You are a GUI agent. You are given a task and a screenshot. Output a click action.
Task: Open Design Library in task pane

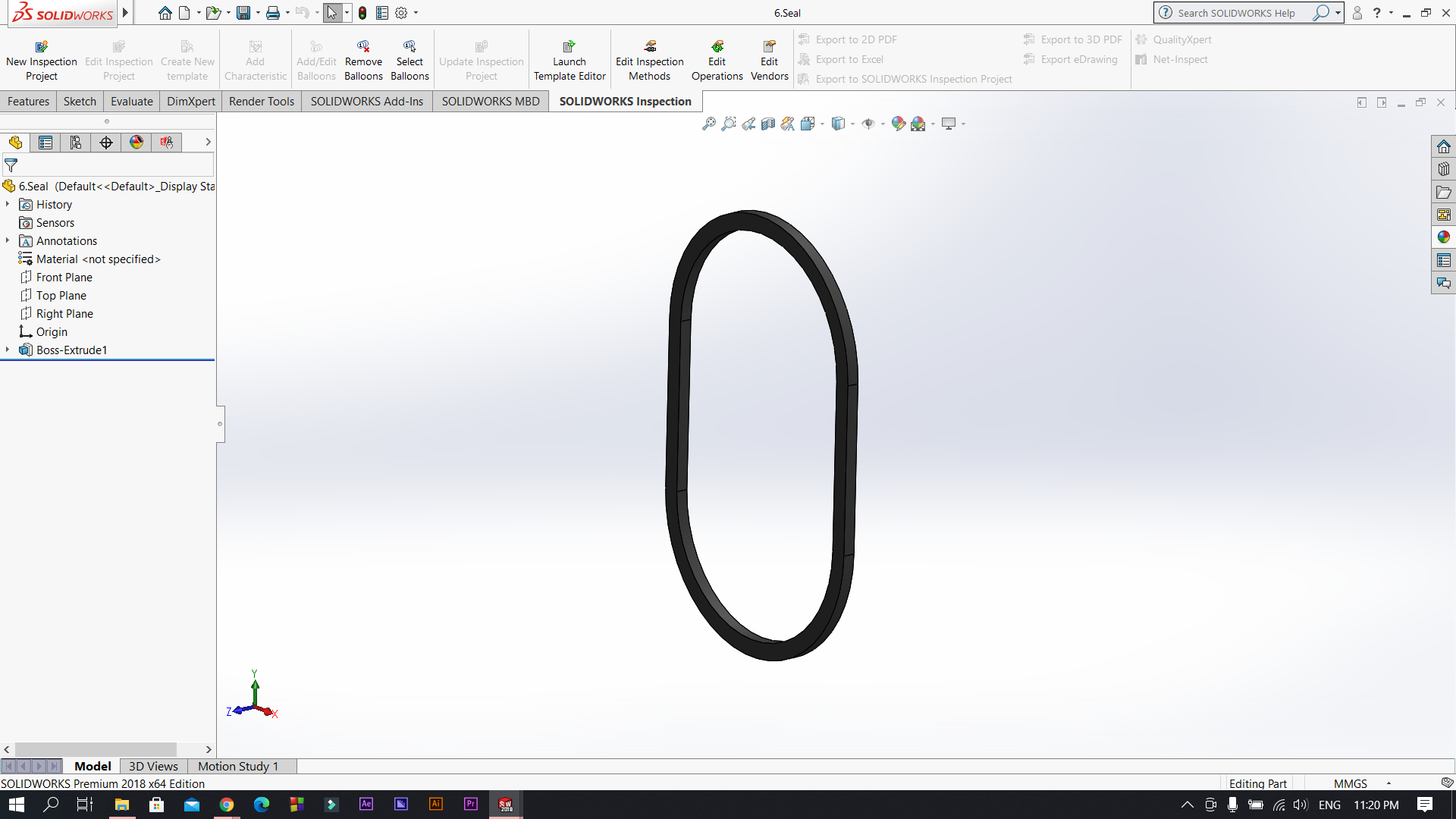[x=1443, y=169]
